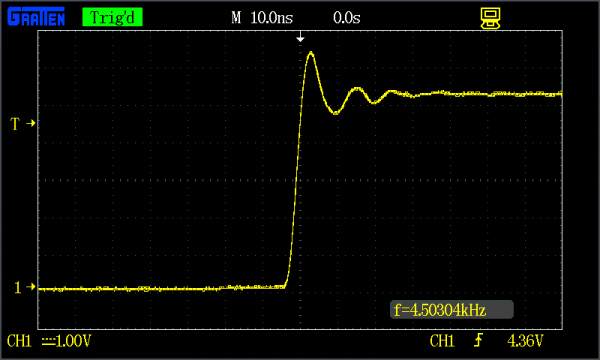Click the yellow network computer icon

point(490,18)
